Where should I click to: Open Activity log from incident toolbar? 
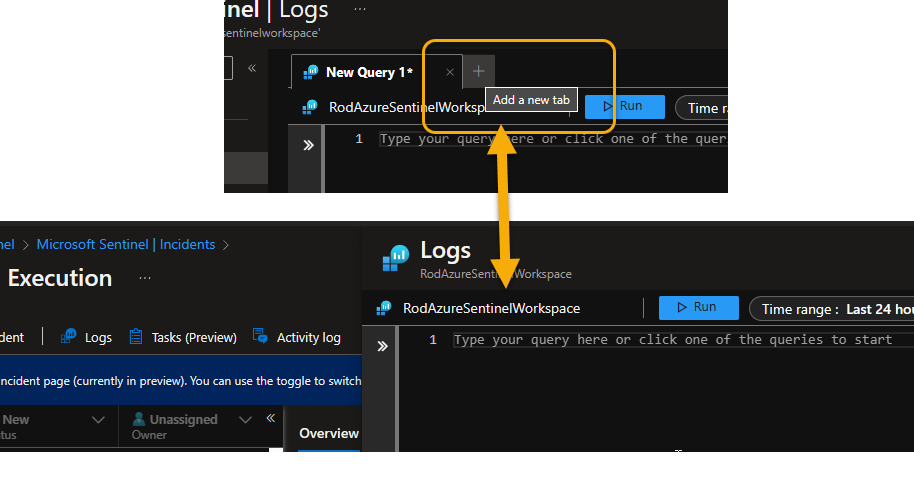click(x=296, y=337)
